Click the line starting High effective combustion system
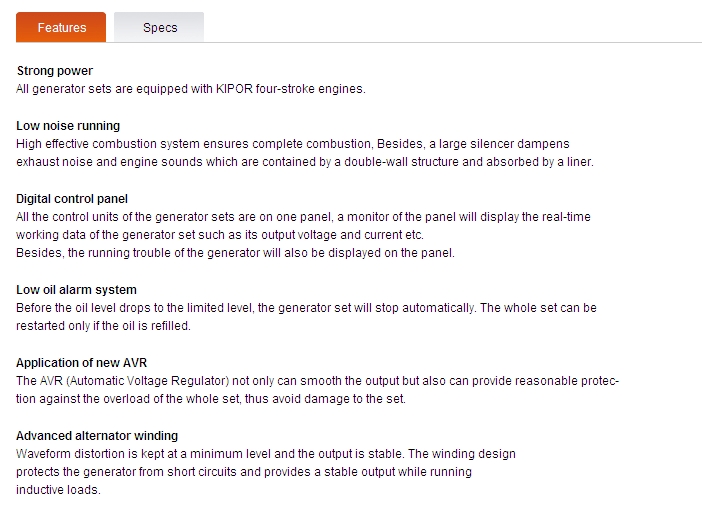 (x=292, y=144)
